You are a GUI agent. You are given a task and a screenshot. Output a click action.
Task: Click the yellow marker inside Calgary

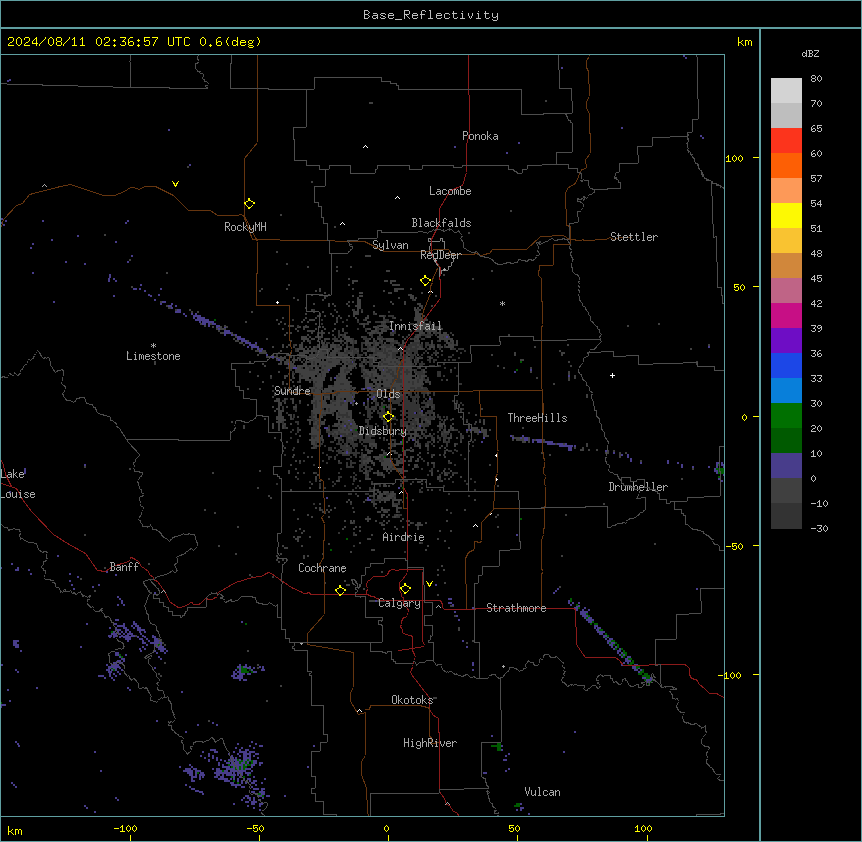coord(405,589)
